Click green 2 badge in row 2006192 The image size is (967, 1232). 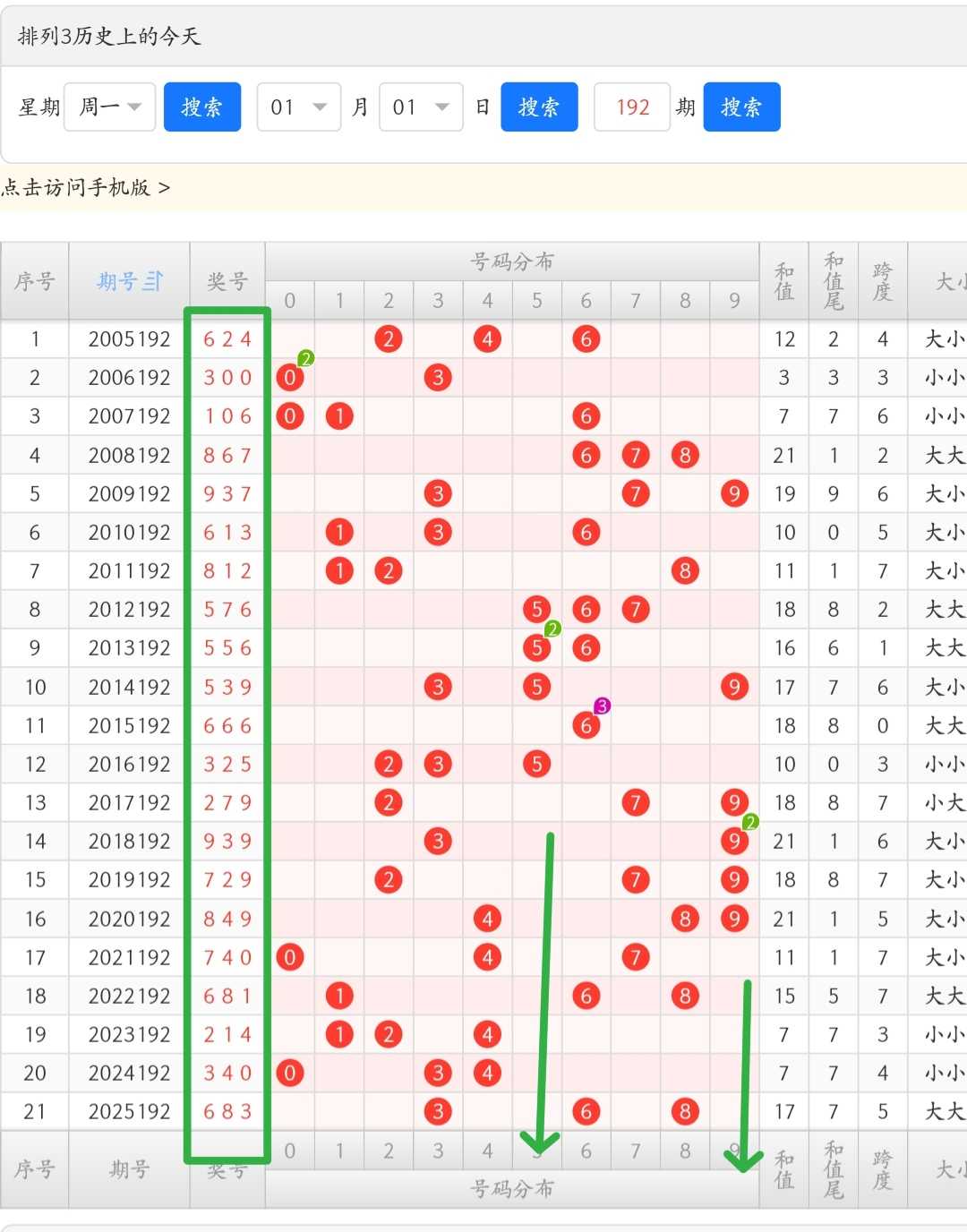[x=306, y=358]
